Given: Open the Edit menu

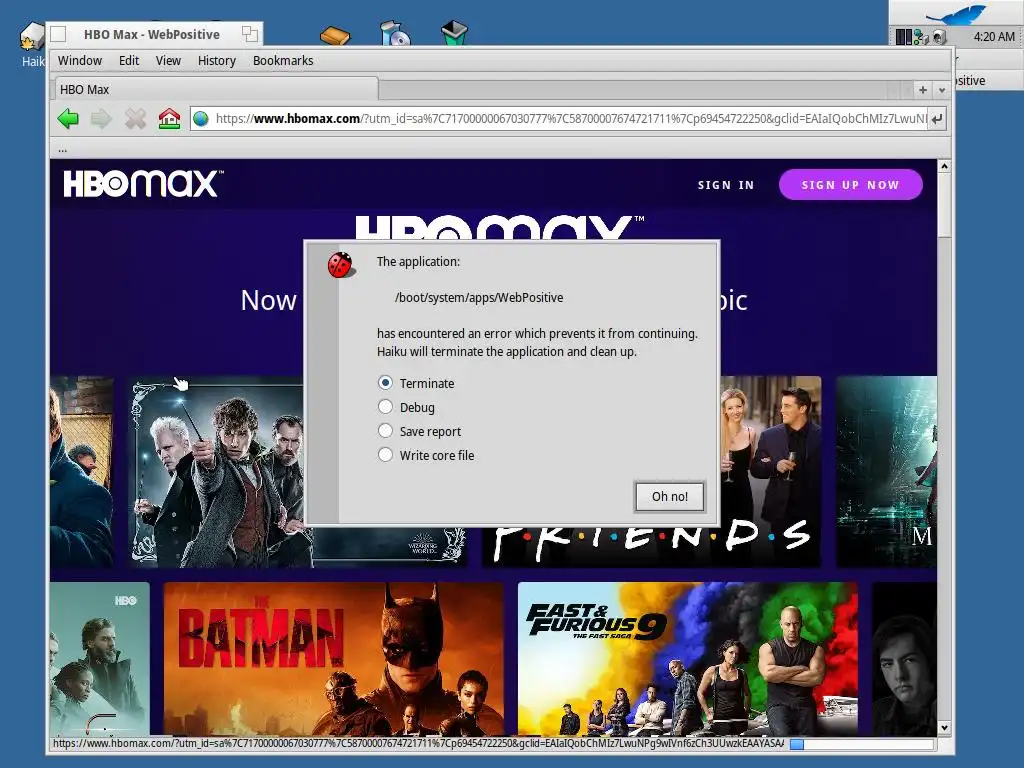Looking at the screenshot, I should (129, 61).
